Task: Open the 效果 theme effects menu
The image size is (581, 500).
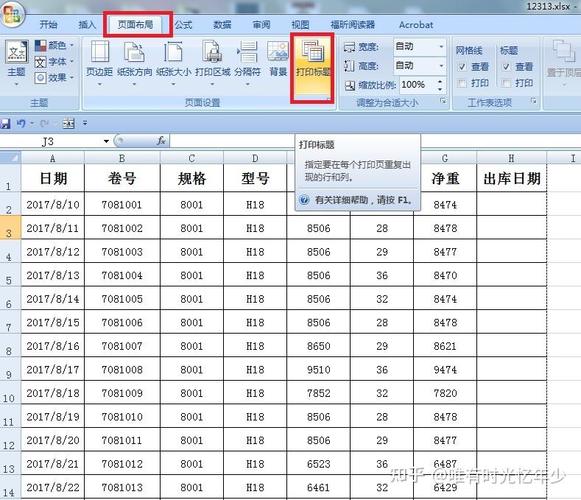Action: click(54, 77)
